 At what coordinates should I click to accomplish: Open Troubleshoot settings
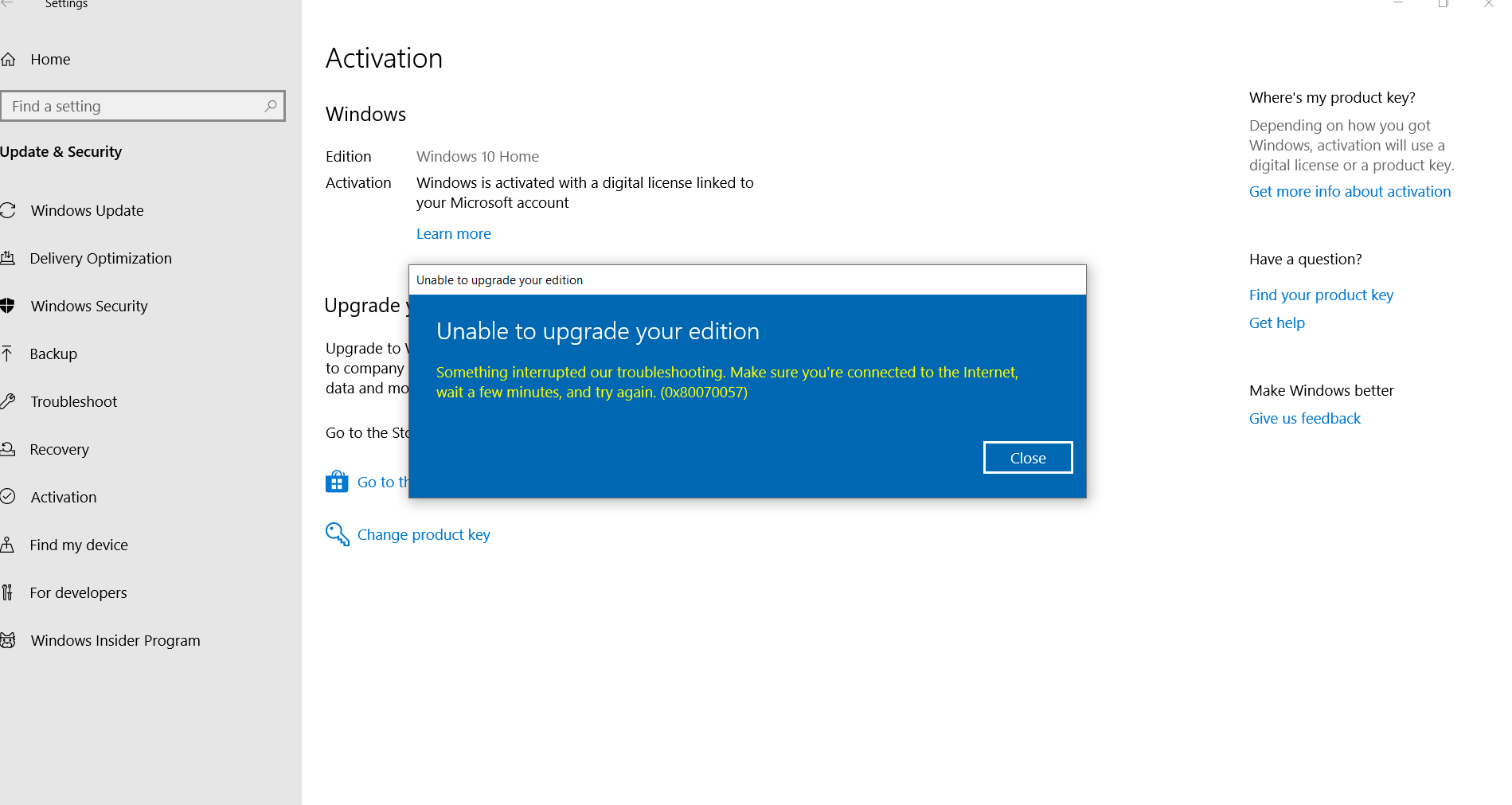pyautogui.click(x=74, y=402)
